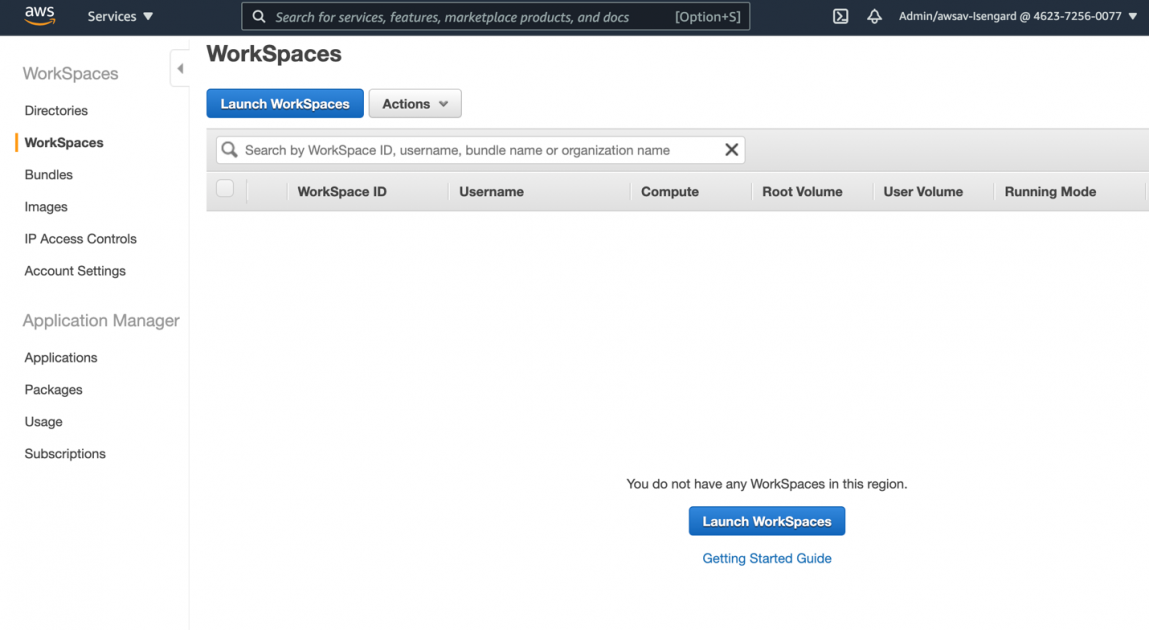Go to Bundles in the sidebar
This screenshot has width=1149, height=630.
48,174
